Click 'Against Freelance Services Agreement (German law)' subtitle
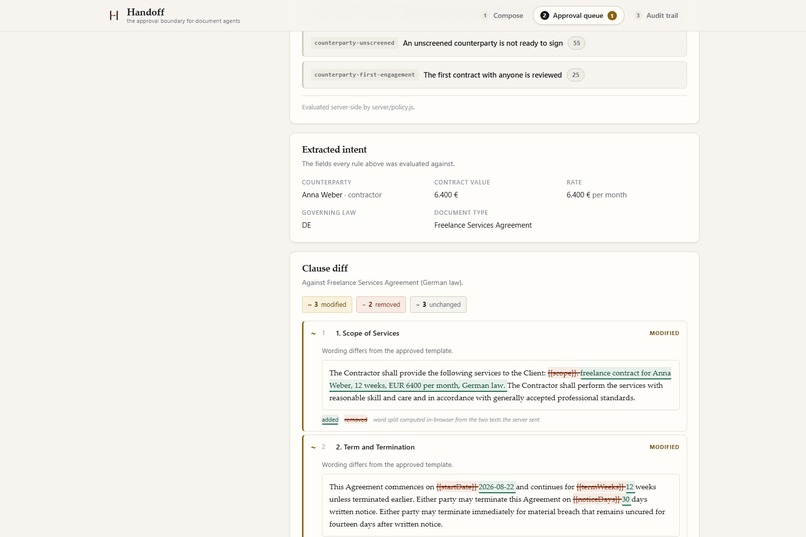Screen dimensions: 806x537 coord(382,283)
